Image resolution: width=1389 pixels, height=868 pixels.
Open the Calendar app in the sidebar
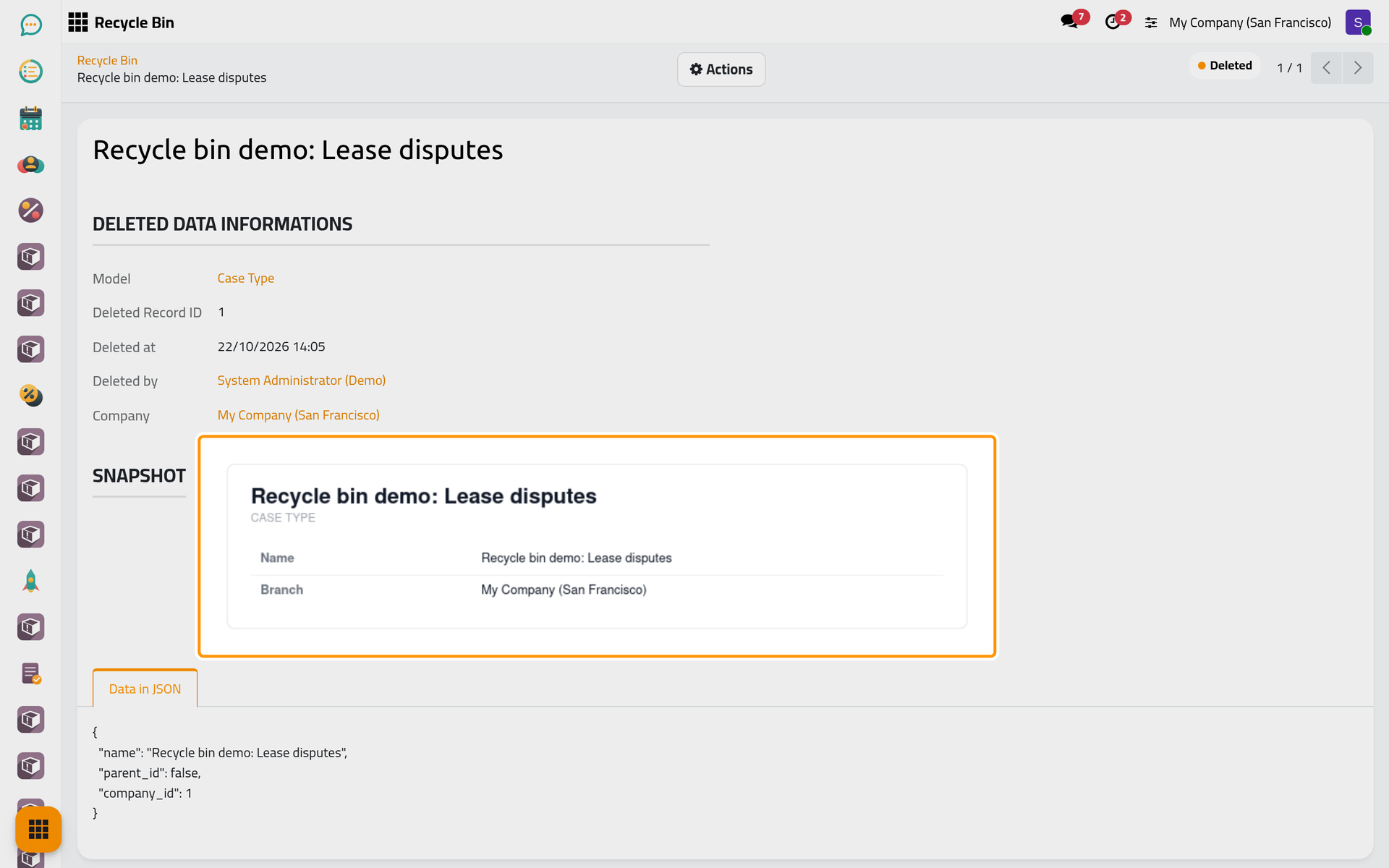pos(30,118)
